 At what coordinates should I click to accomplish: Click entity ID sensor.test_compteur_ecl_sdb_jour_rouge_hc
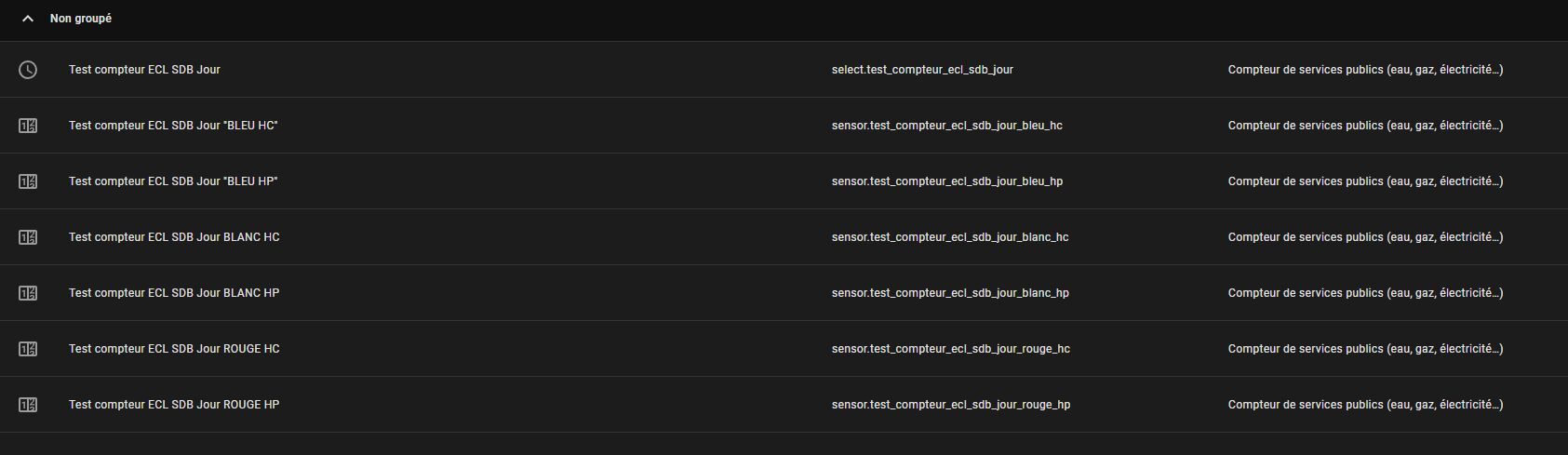(950, 349)
